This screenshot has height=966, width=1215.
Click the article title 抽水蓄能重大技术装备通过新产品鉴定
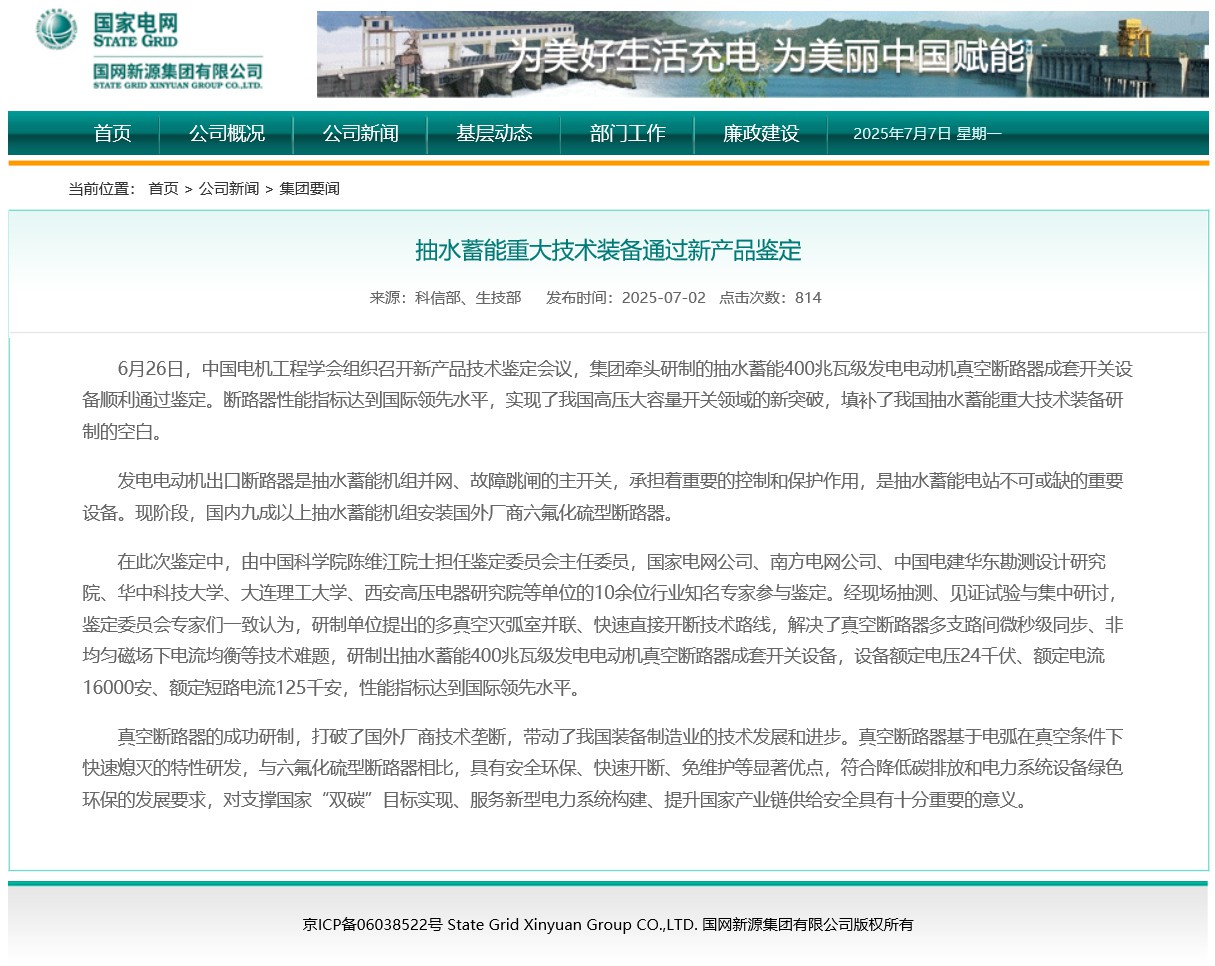(x=608, y=250)
